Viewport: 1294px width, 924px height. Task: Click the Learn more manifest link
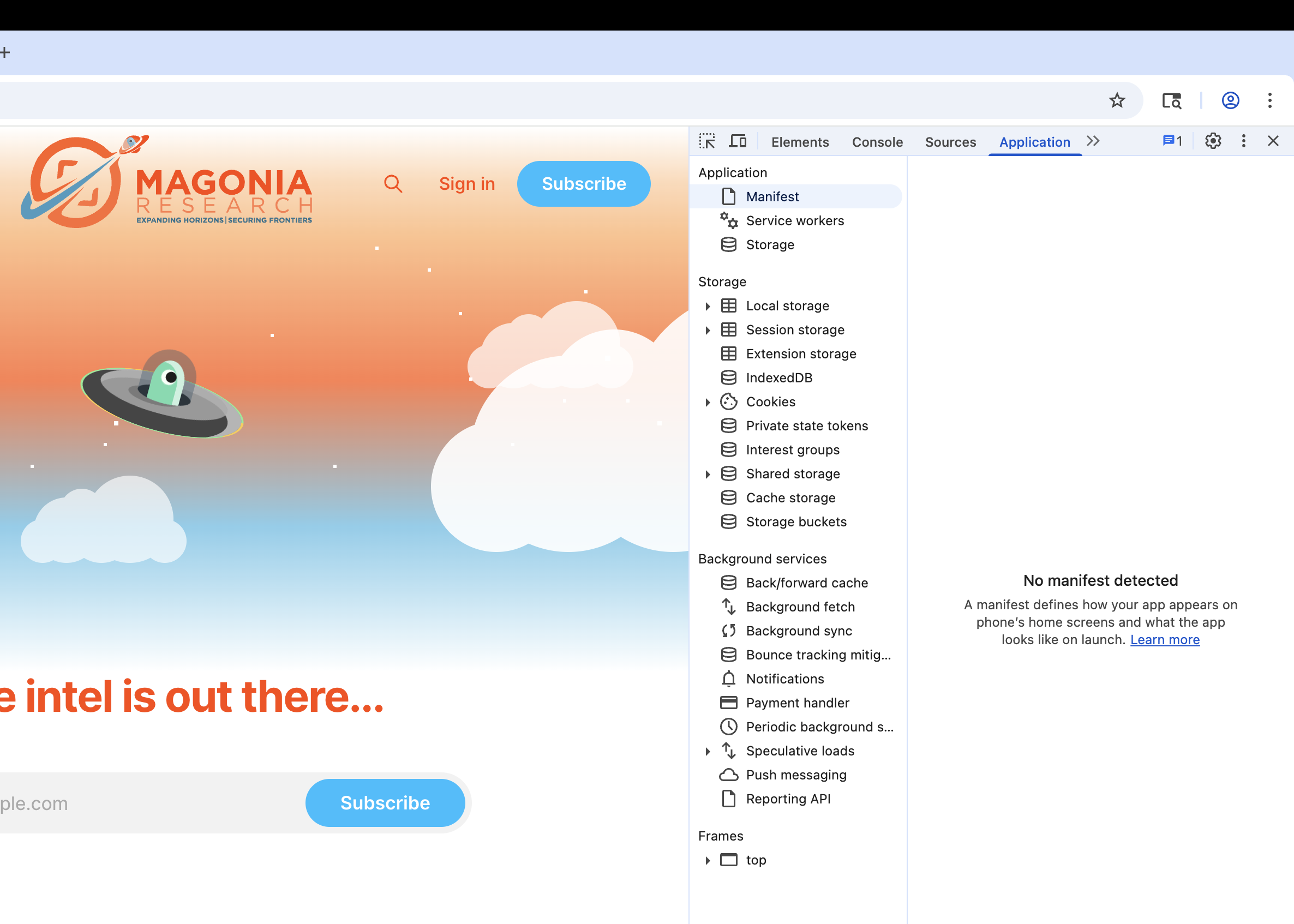(x=1164, y=640)
